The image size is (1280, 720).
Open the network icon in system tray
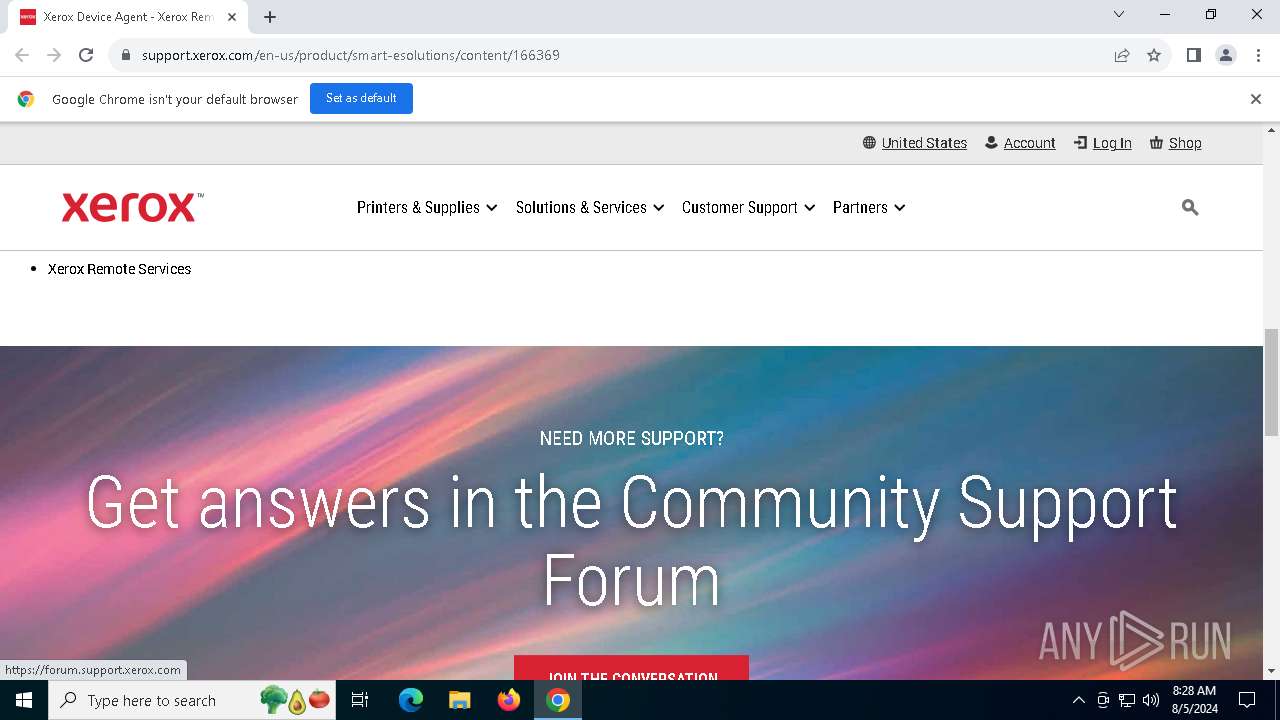(1127, 700)
